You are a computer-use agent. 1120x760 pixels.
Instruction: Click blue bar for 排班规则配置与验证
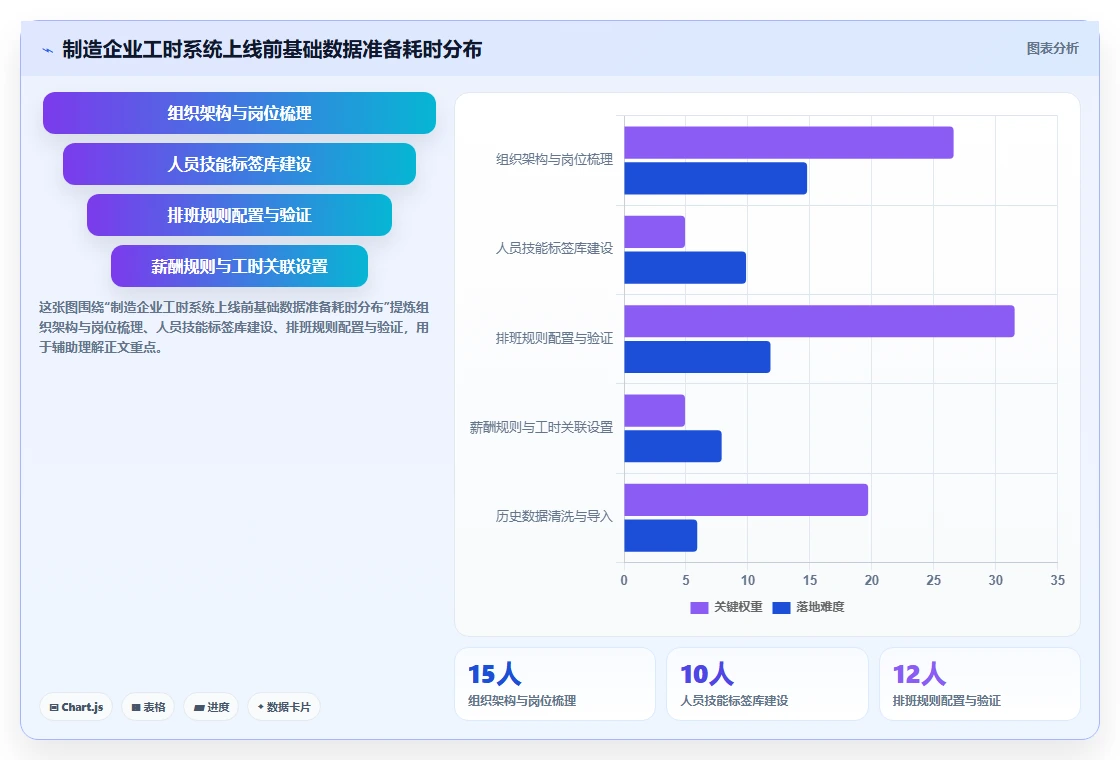coord(697,357)
